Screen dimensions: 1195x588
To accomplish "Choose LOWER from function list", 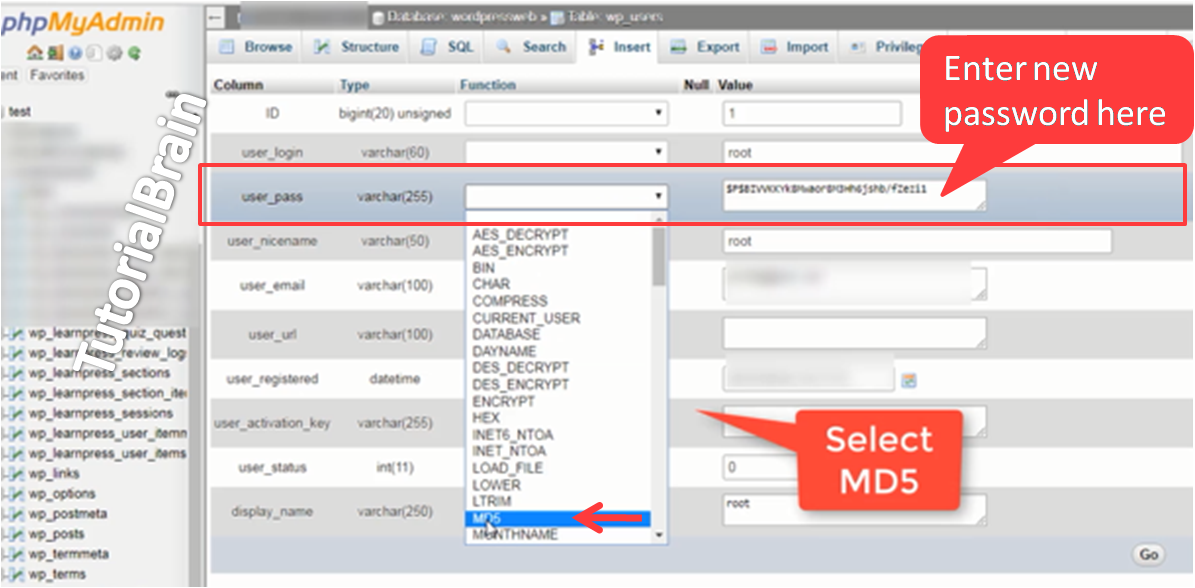I will [x=558, y=485].
